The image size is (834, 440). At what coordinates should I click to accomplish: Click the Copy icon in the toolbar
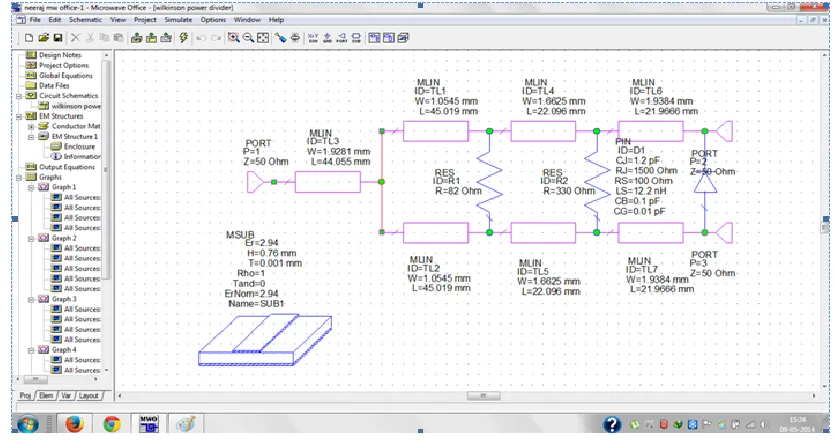[x=104, y=38]
